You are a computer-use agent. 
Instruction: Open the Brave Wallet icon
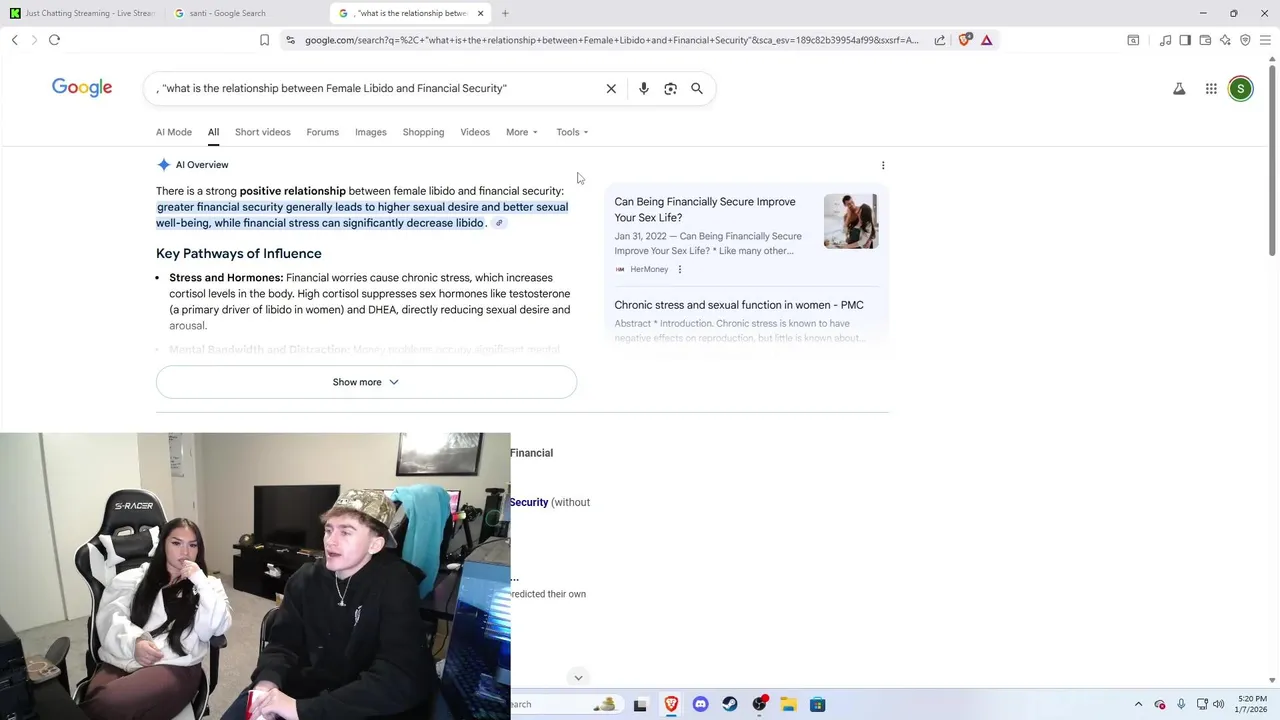click(x=1205, y=40)
